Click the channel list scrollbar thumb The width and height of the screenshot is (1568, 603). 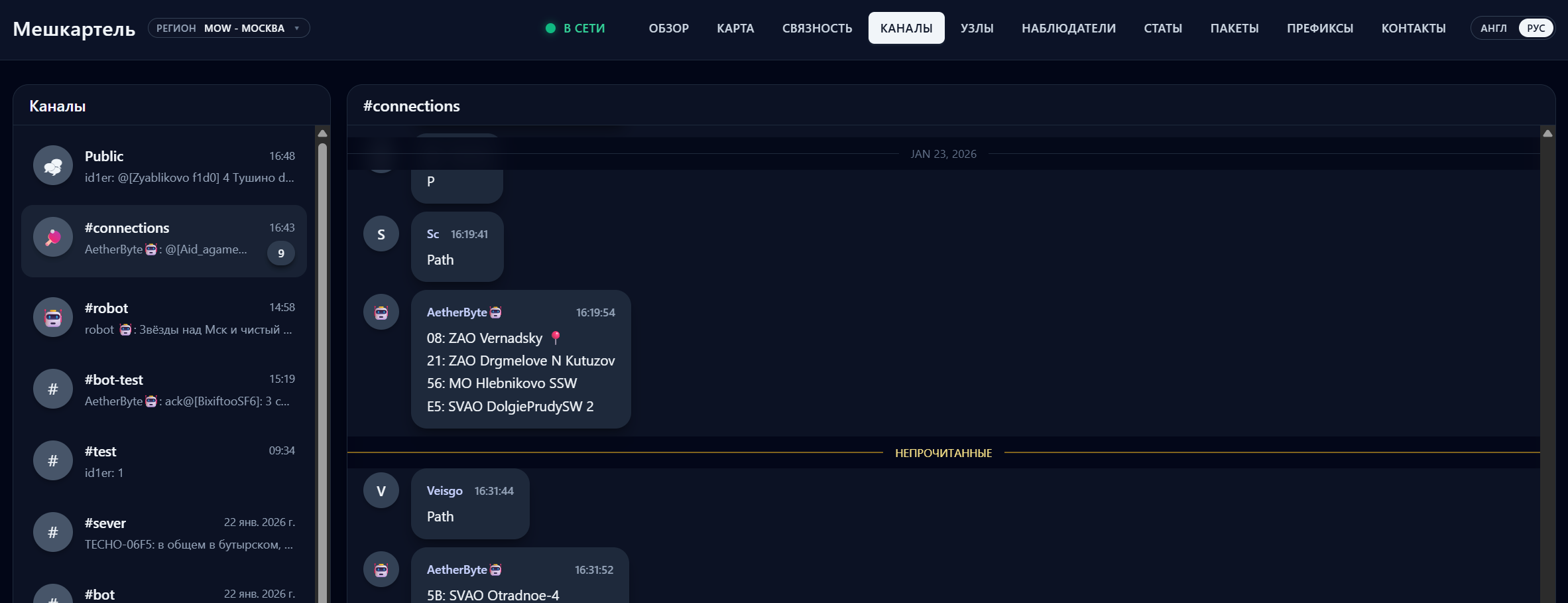click(x=322, y=371)
